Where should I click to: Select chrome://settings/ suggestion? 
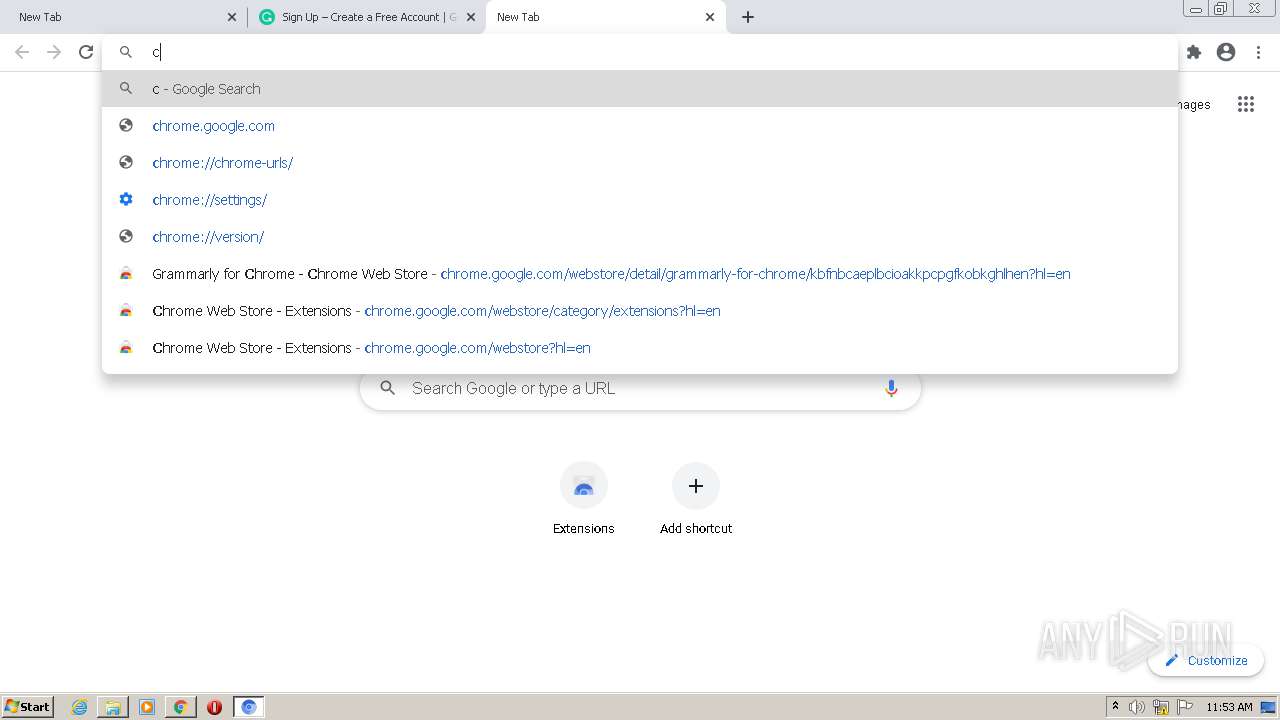tap(640, 199)
